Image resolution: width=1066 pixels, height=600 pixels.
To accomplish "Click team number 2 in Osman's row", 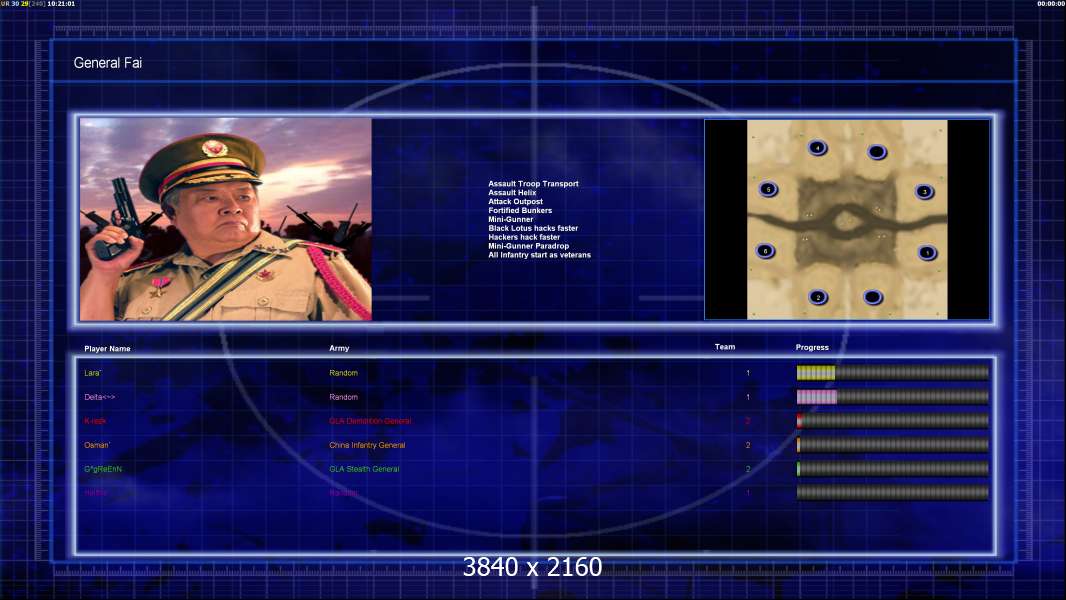I will point(748,445).
